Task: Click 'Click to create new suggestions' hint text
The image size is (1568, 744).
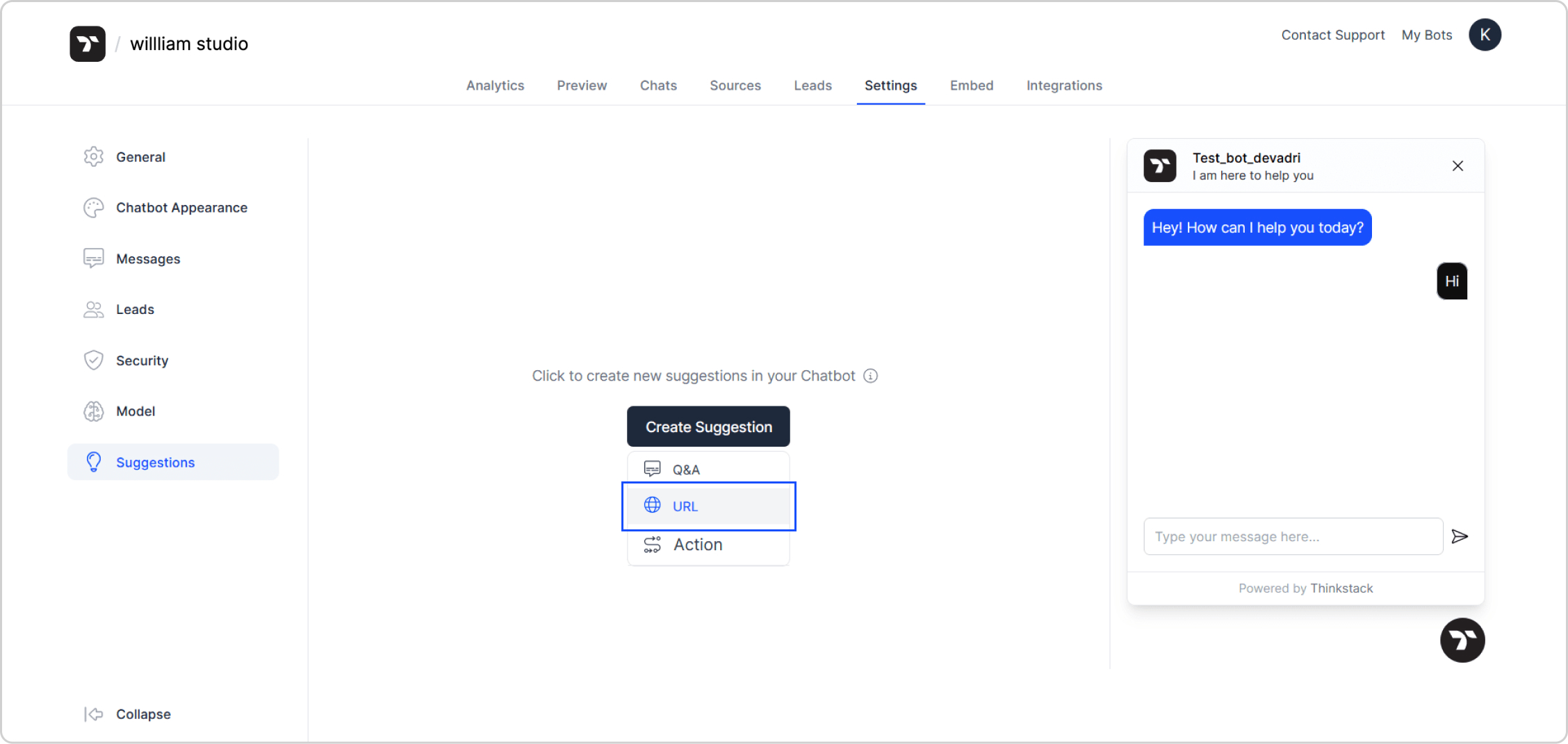Action: coord(694,376)
